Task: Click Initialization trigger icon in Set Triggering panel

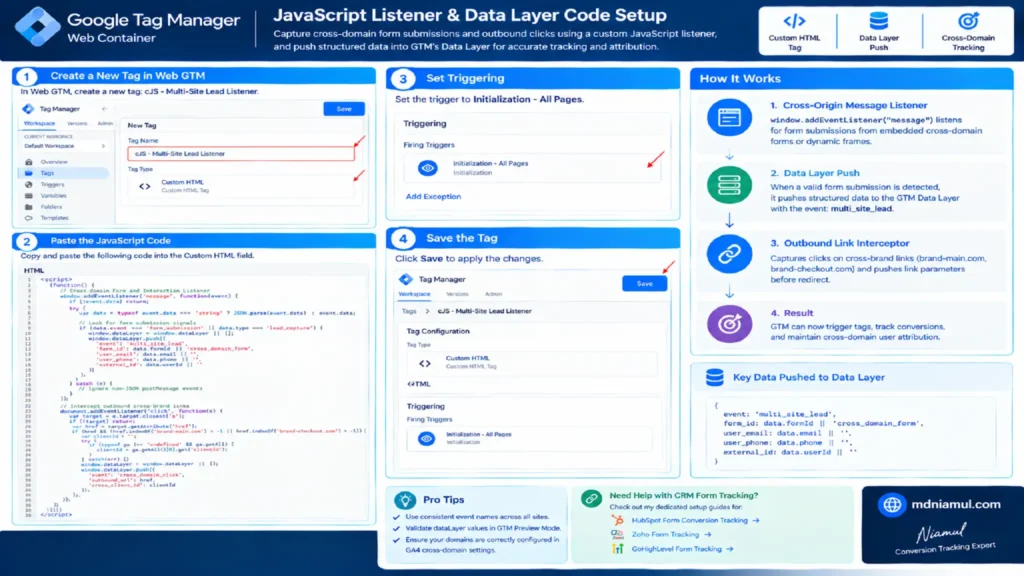Action: coord(428,168)
